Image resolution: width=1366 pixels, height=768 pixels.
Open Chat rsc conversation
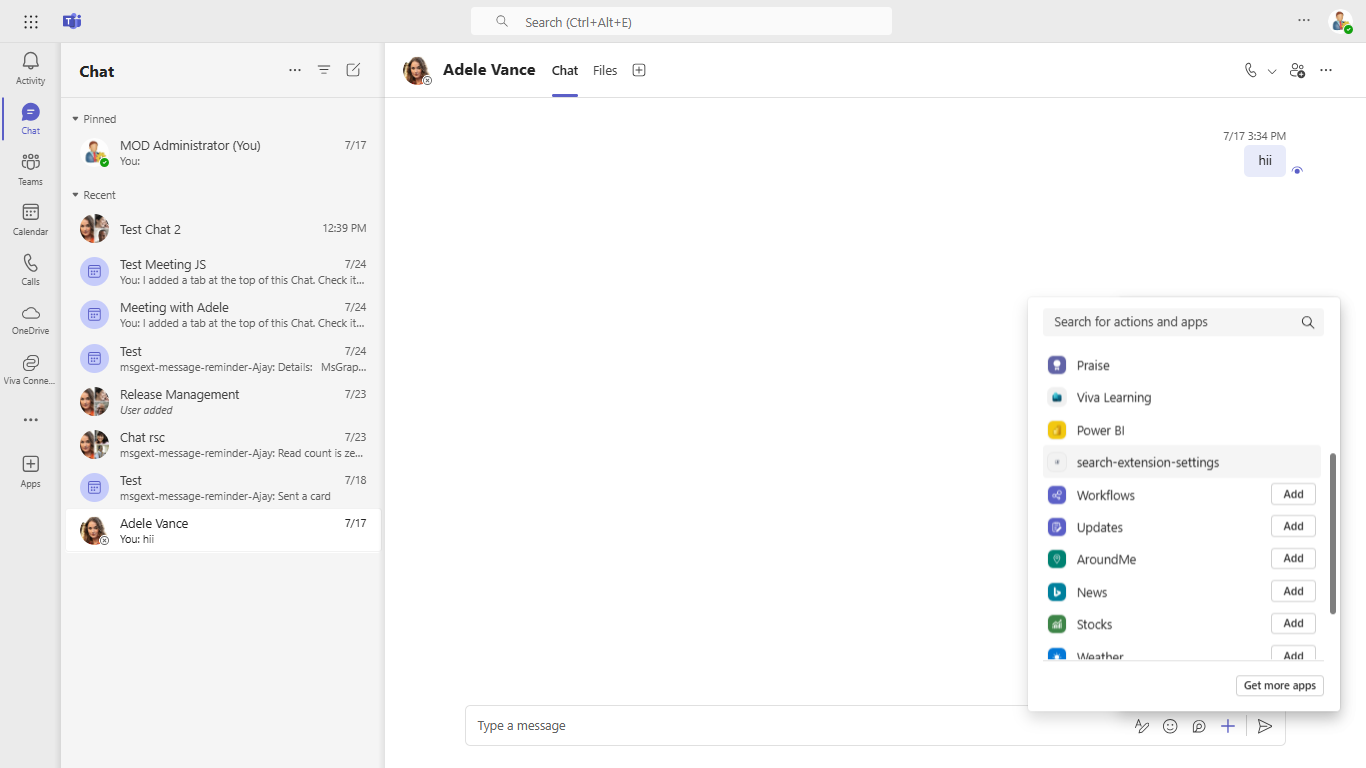[223, 444]
